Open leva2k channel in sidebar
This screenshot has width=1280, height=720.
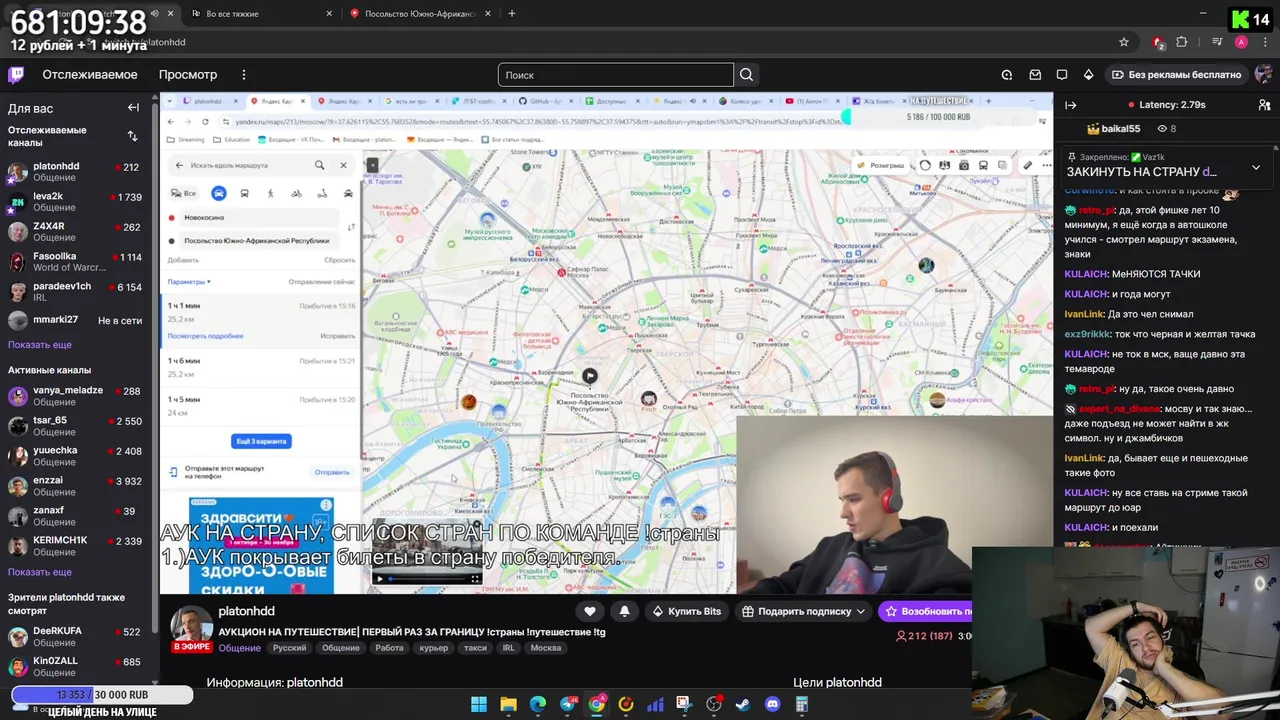pyautogui.click(x=74, y=202)
